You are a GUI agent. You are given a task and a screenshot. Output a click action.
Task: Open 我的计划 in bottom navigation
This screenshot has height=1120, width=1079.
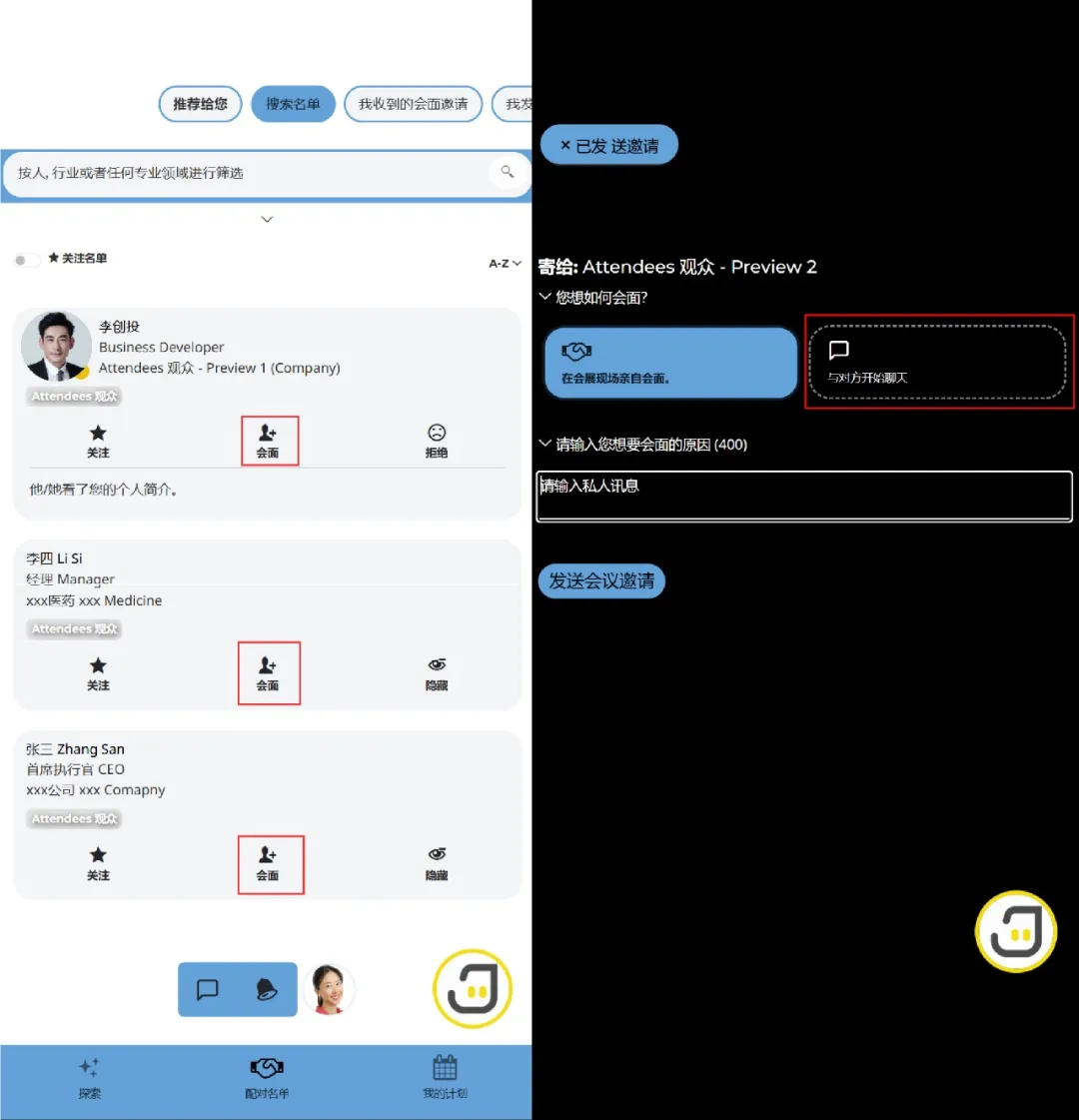point(445,1075)
